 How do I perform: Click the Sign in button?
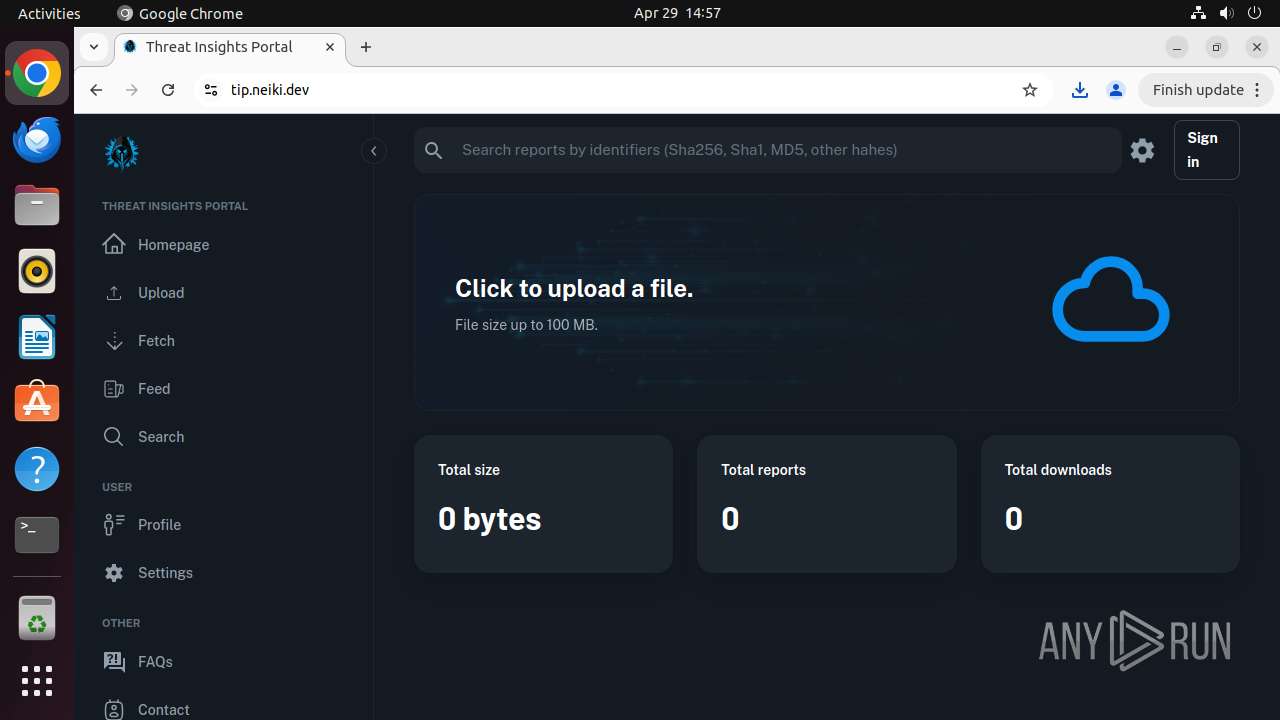(1206, 150)
